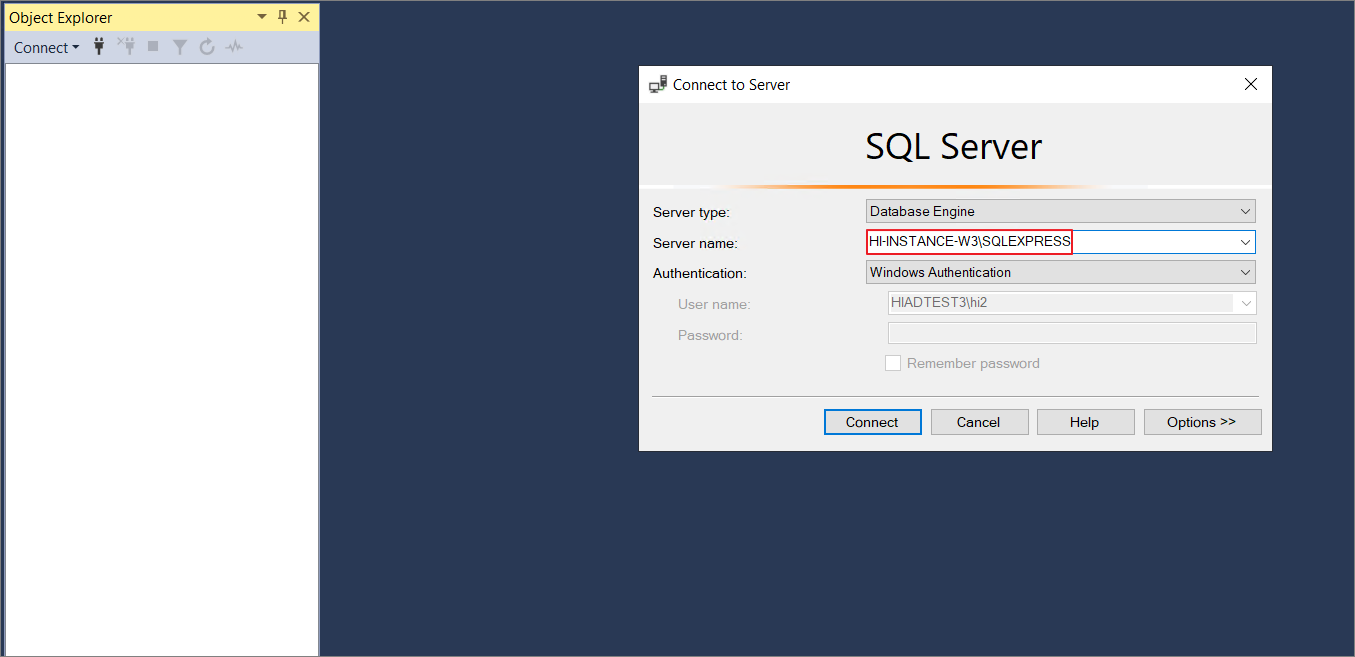Viewport: 1355px width, 657px height.
Task: Click the Password field
Action: 1072,334
